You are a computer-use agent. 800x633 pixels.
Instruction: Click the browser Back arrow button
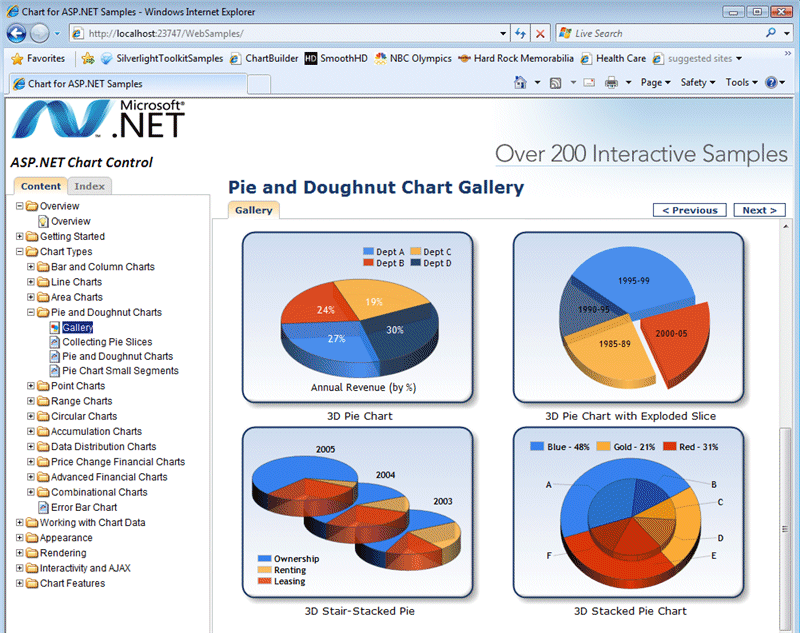tap(16, 34)
